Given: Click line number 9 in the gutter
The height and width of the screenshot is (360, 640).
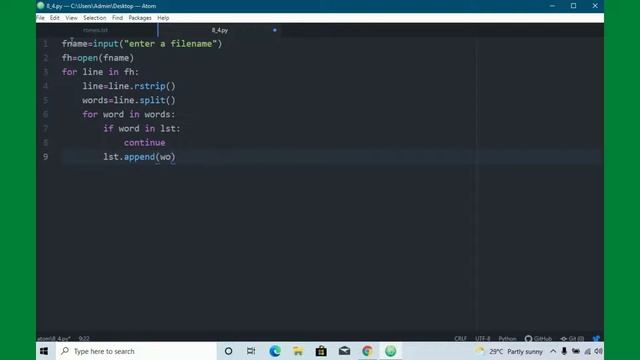Looking at the screenshot, I should click(45, 157).
